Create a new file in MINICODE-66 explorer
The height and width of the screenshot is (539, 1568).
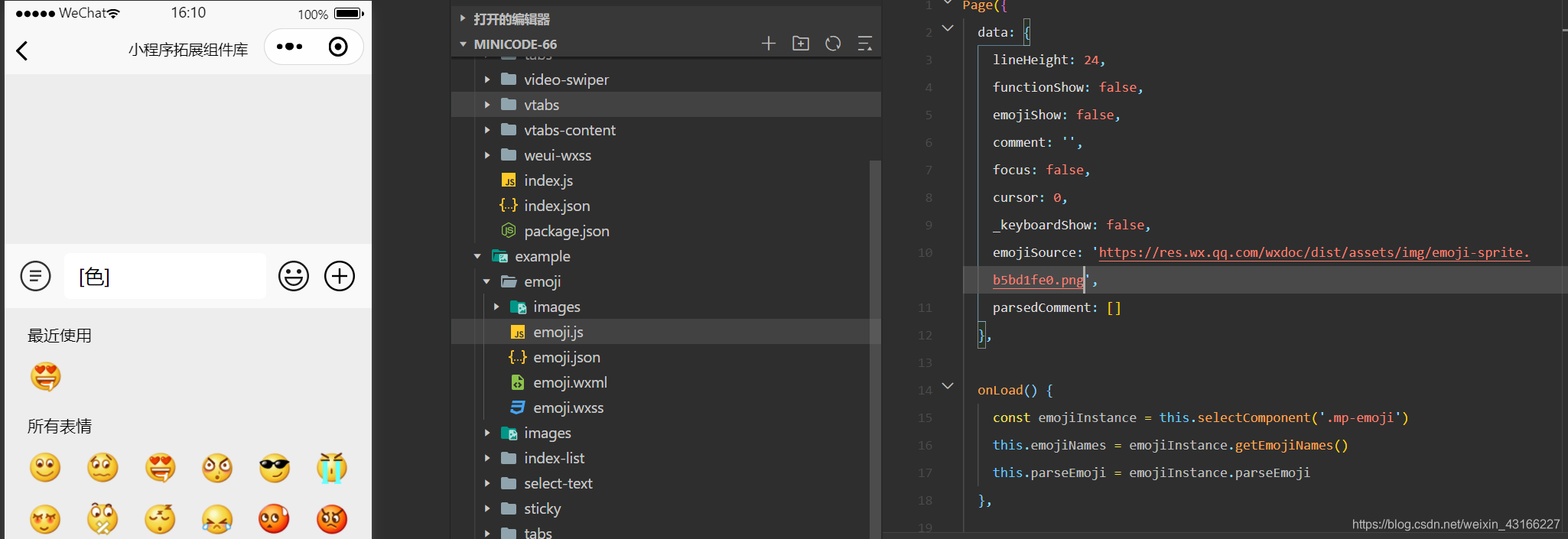[769, 44]
